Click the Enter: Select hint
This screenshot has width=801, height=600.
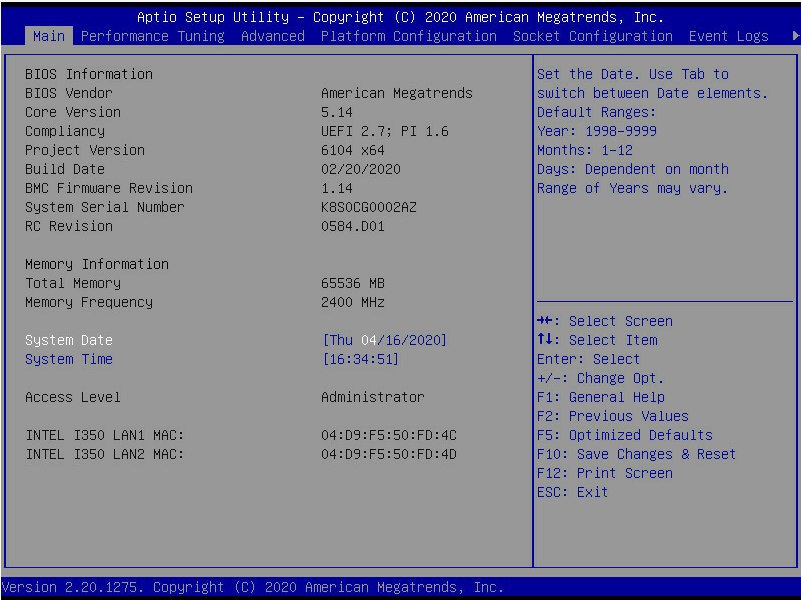click(588, 359)
